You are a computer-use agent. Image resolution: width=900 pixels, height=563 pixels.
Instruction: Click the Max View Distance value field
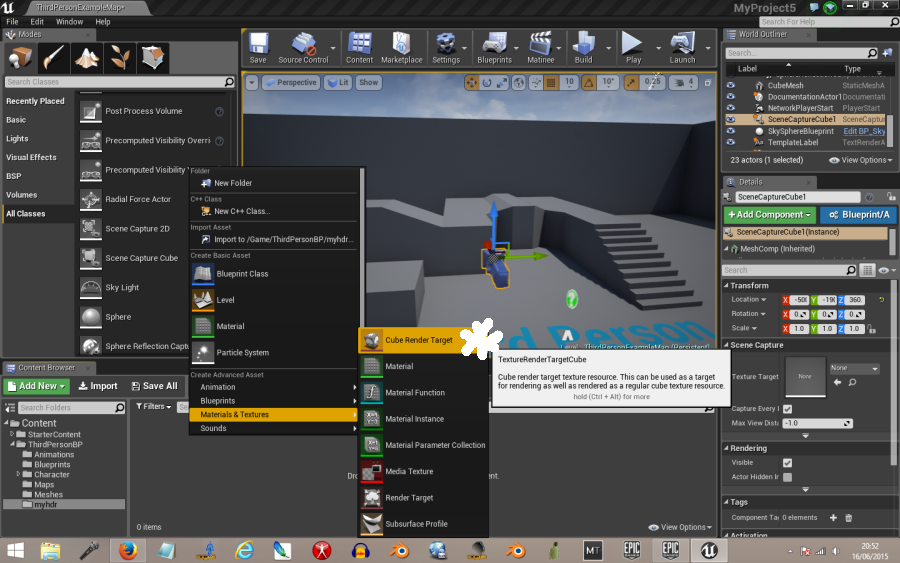pos(817,424)
